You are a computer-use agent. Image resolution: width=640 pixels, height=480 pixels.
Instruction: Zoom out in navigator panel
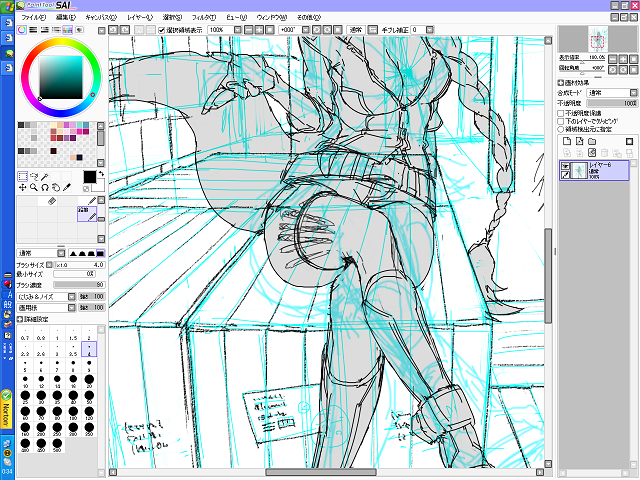pos(613,59)
